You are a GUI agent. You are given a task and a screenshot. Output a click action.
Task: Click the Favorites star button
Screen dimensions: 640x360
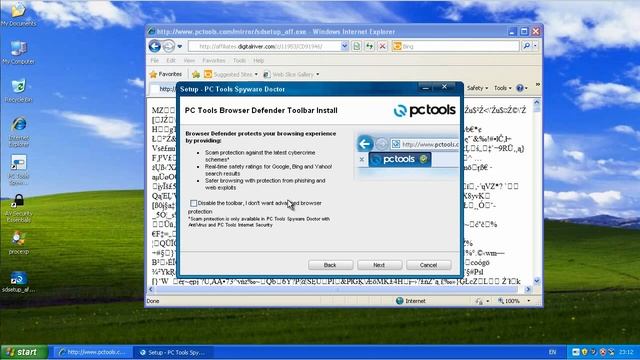166,74
